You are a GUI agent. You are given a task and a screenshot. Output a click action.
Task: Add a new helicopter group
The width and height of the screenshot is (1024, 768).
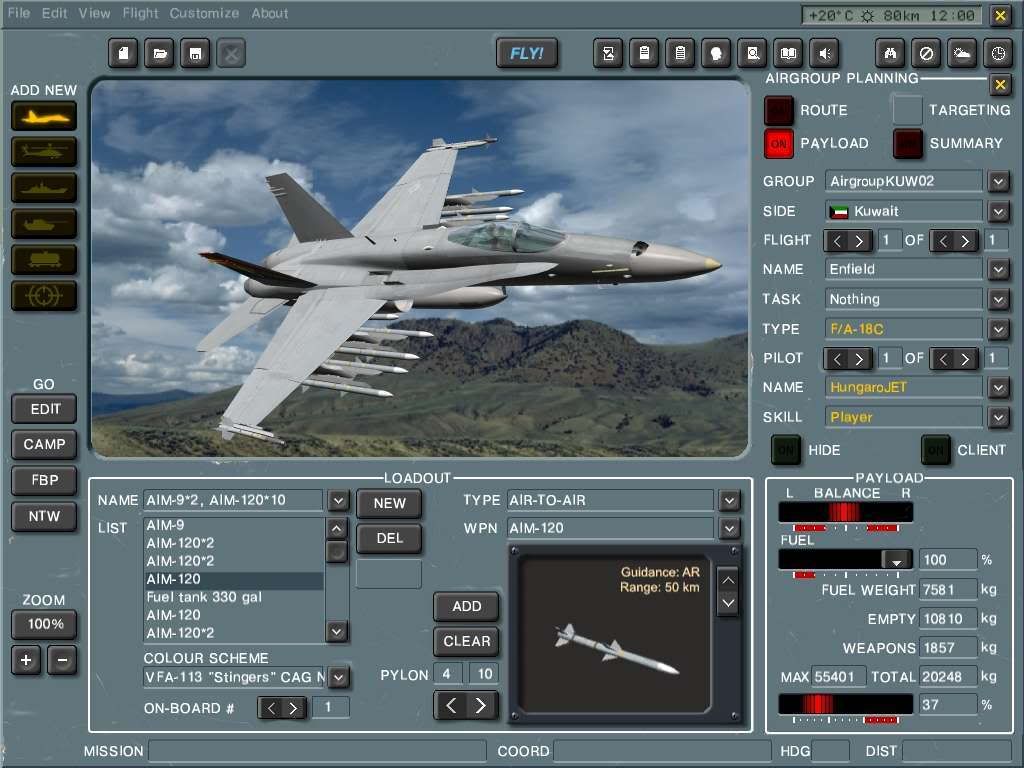[44, 152]
